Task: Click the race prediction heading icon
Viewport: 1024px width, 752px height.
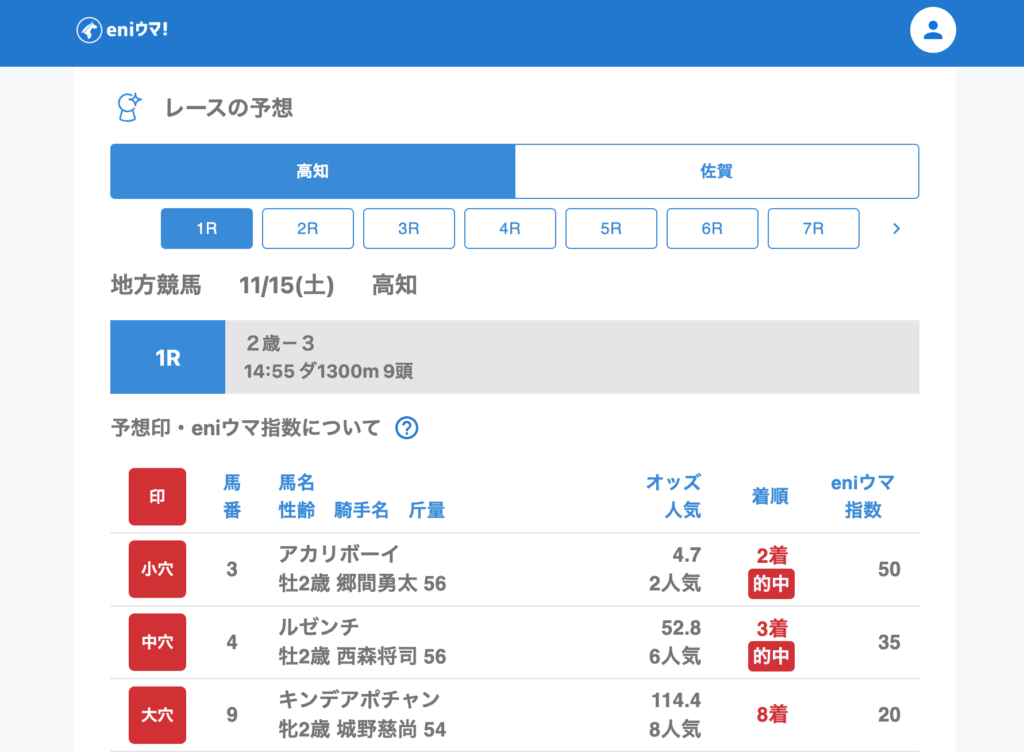Action: 129,107
